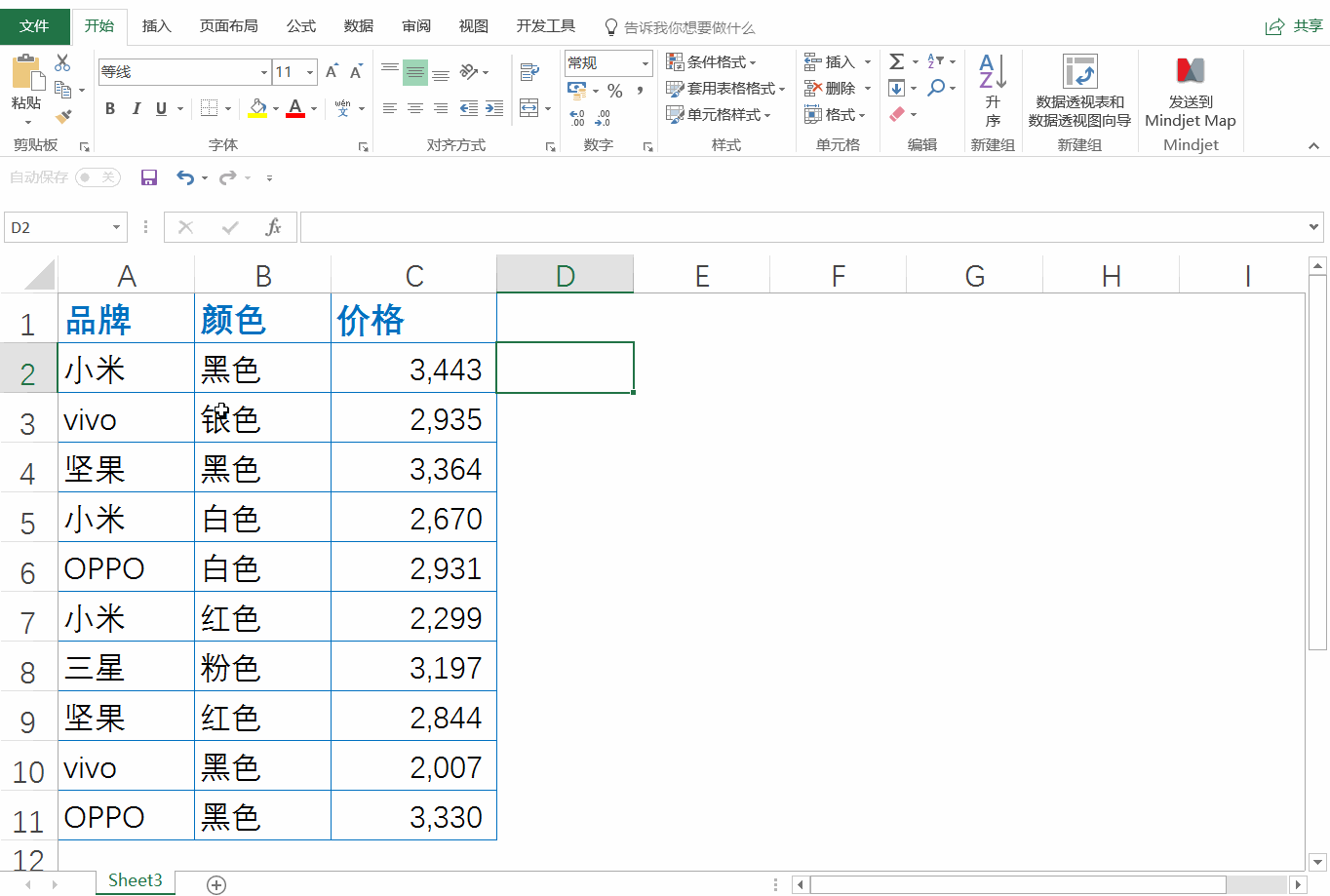This screenshot has height=896, width=1330.
Task: Click the borders icon
Action: point(209,108)
